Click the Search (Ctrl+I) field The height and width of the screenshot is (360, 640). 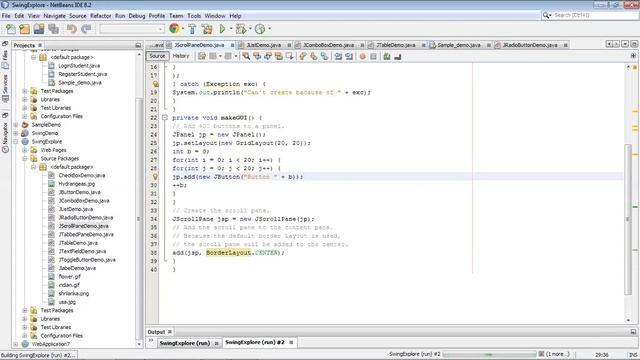tap(590, 15)
